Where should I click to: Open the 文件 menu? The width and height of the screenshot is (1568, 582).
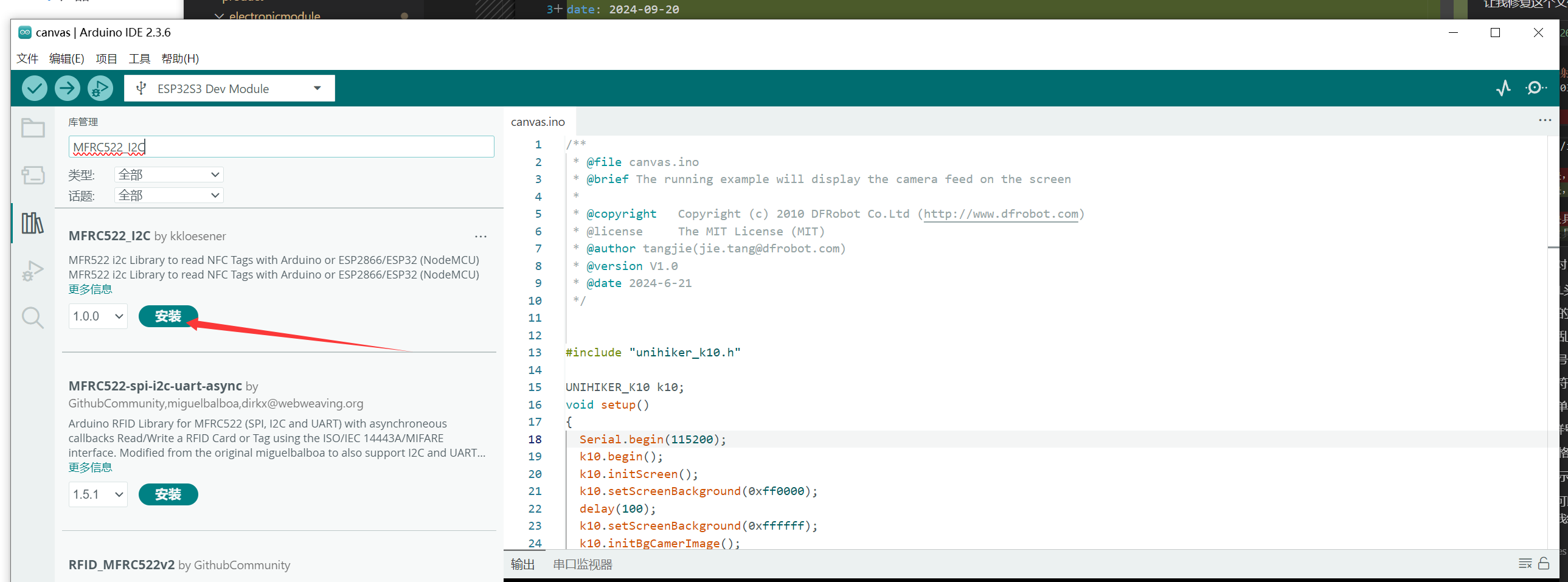tap(27, 58)
